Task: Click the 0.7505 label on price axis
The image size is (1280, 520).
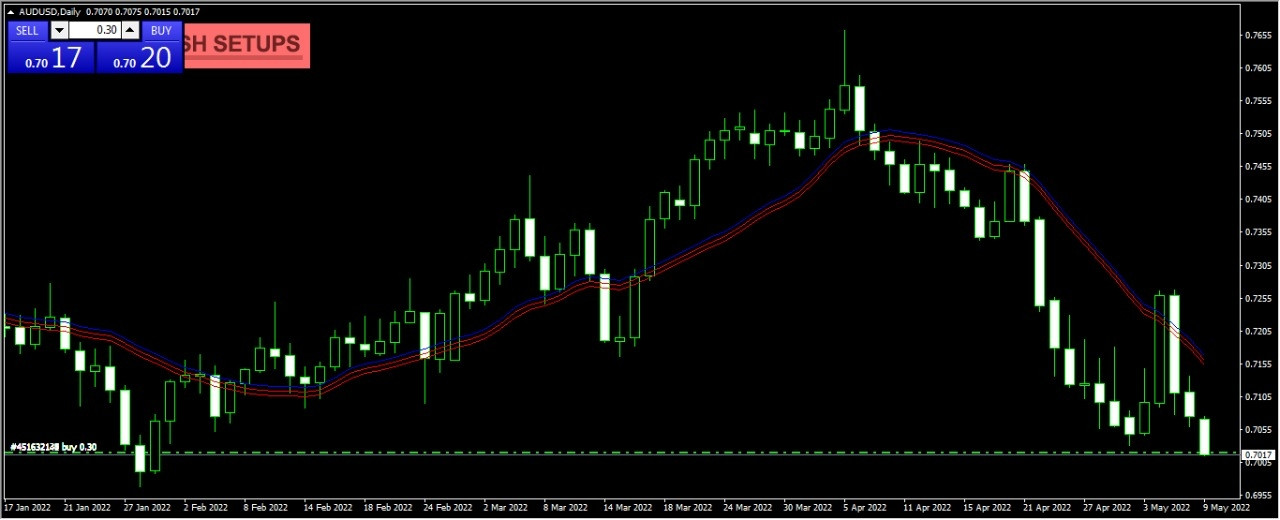Action: tap(1257, 134)
